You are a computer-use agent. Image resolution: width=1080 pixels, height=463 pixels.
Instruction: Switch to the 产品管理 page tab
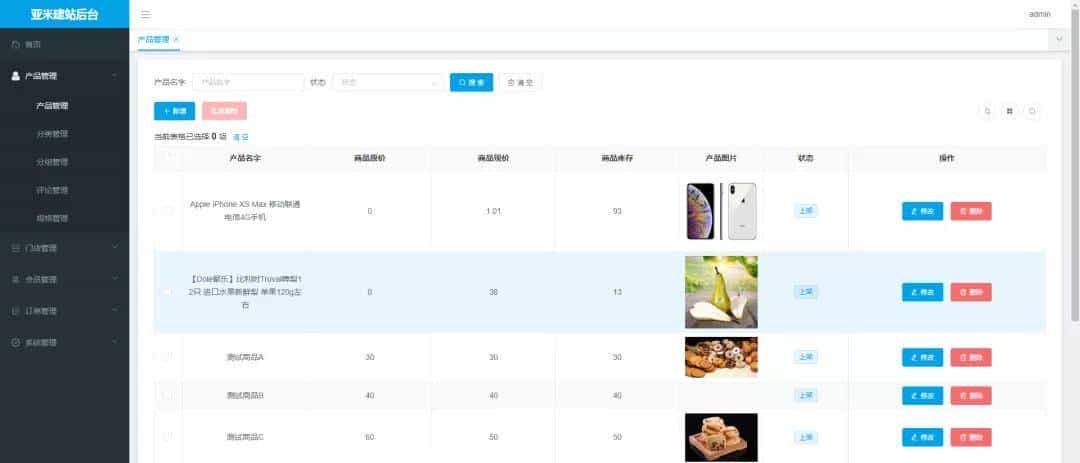153,40
